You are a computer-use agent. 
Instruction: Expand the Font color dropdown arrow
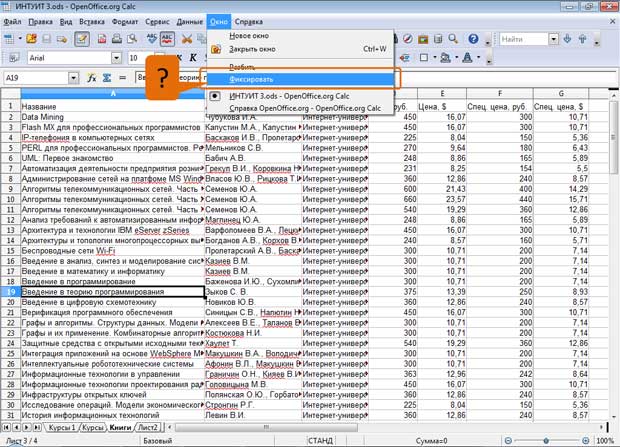[478, 58]
